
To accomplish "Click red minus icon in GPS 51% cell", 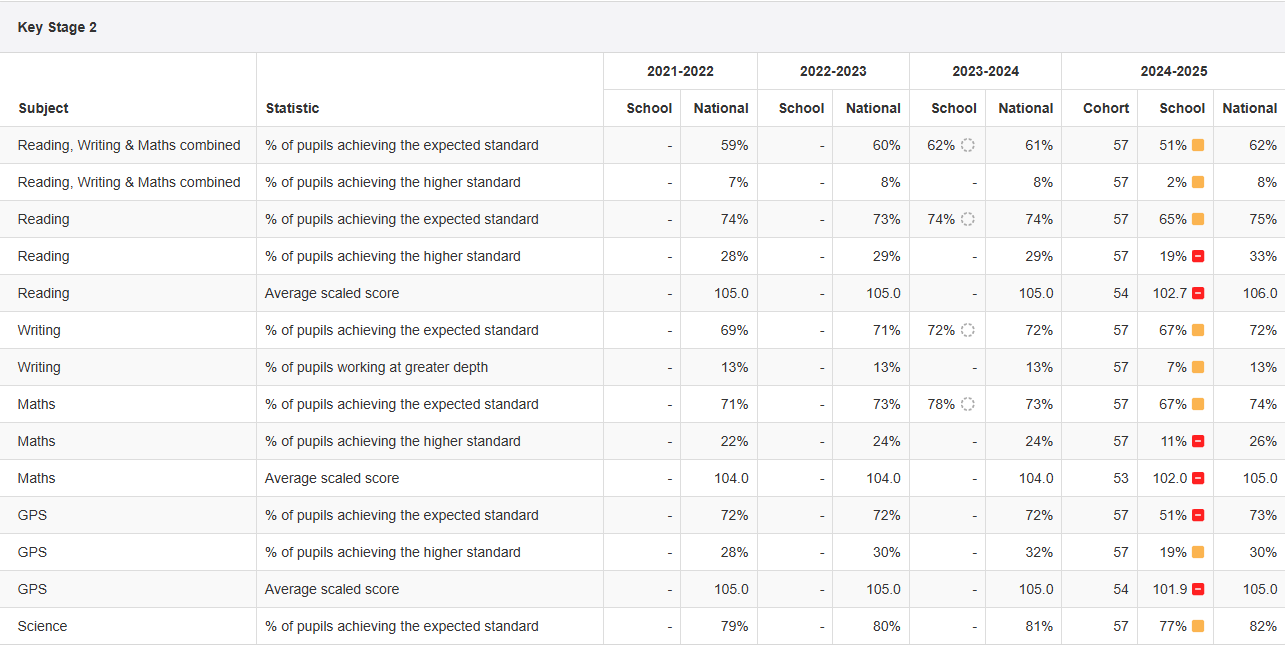I will [x=1198, y=515].
